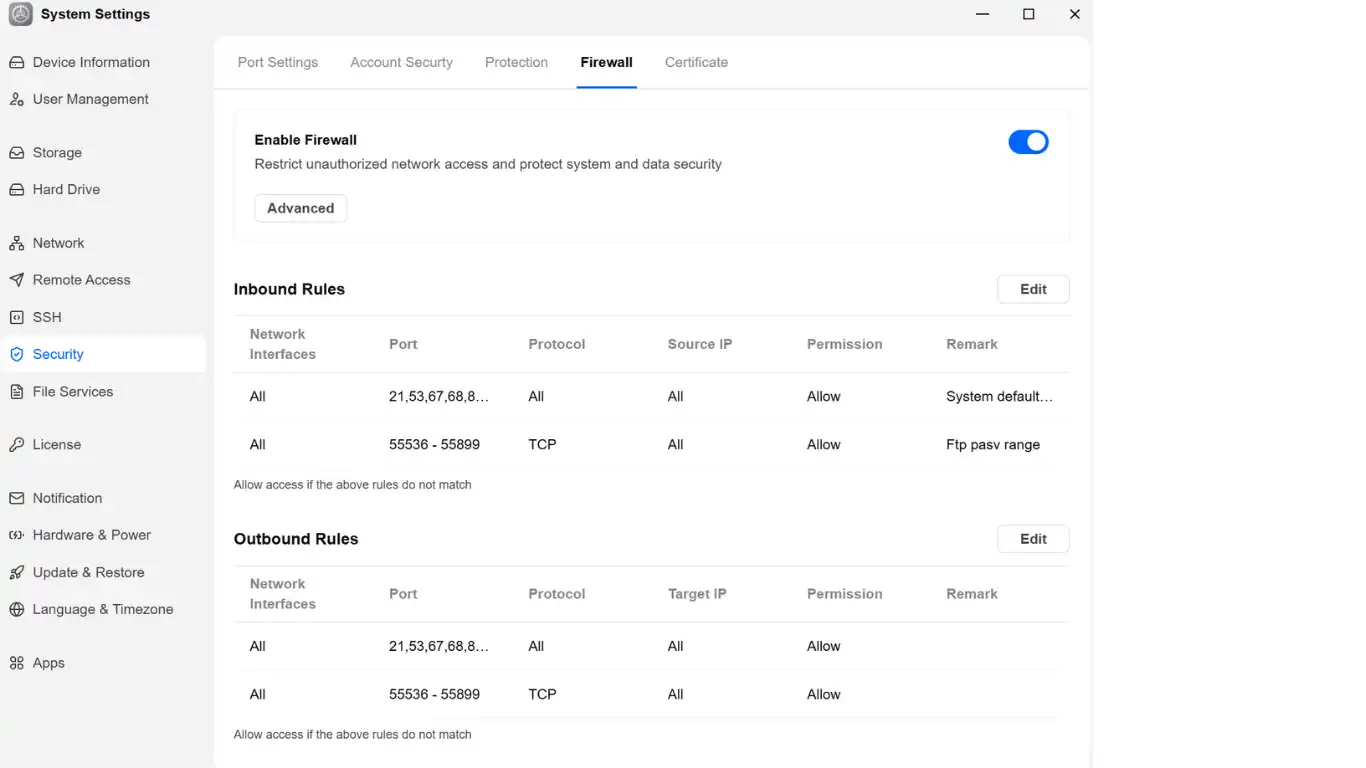Edit the Inbound Rules
Viewport: 1366px width, 768px height.
[1033, 289]
